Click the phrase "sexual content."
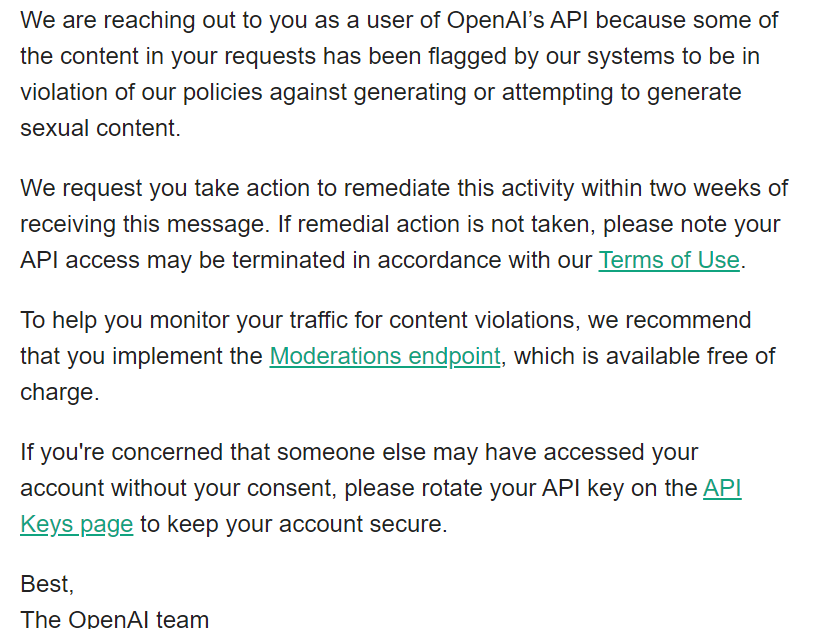Viewport: 828px width, 629px height. 100,128
